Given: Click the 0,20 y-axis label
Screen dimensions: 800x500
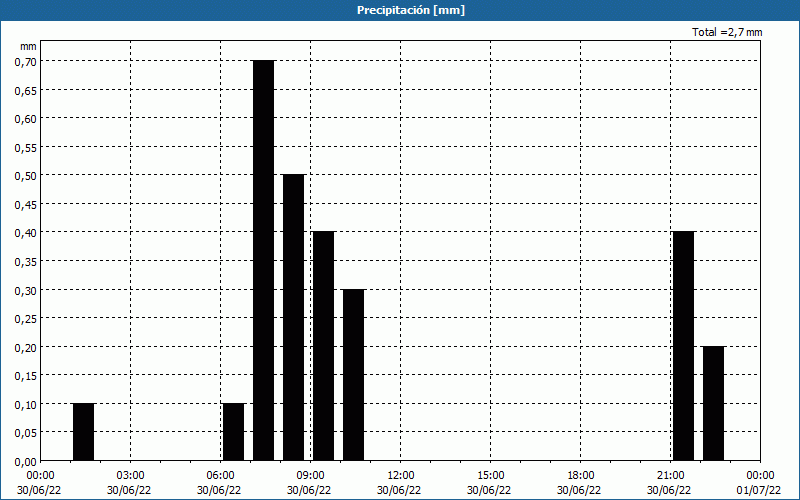Looking at the screenshot, I should click(x=26, y=347).
